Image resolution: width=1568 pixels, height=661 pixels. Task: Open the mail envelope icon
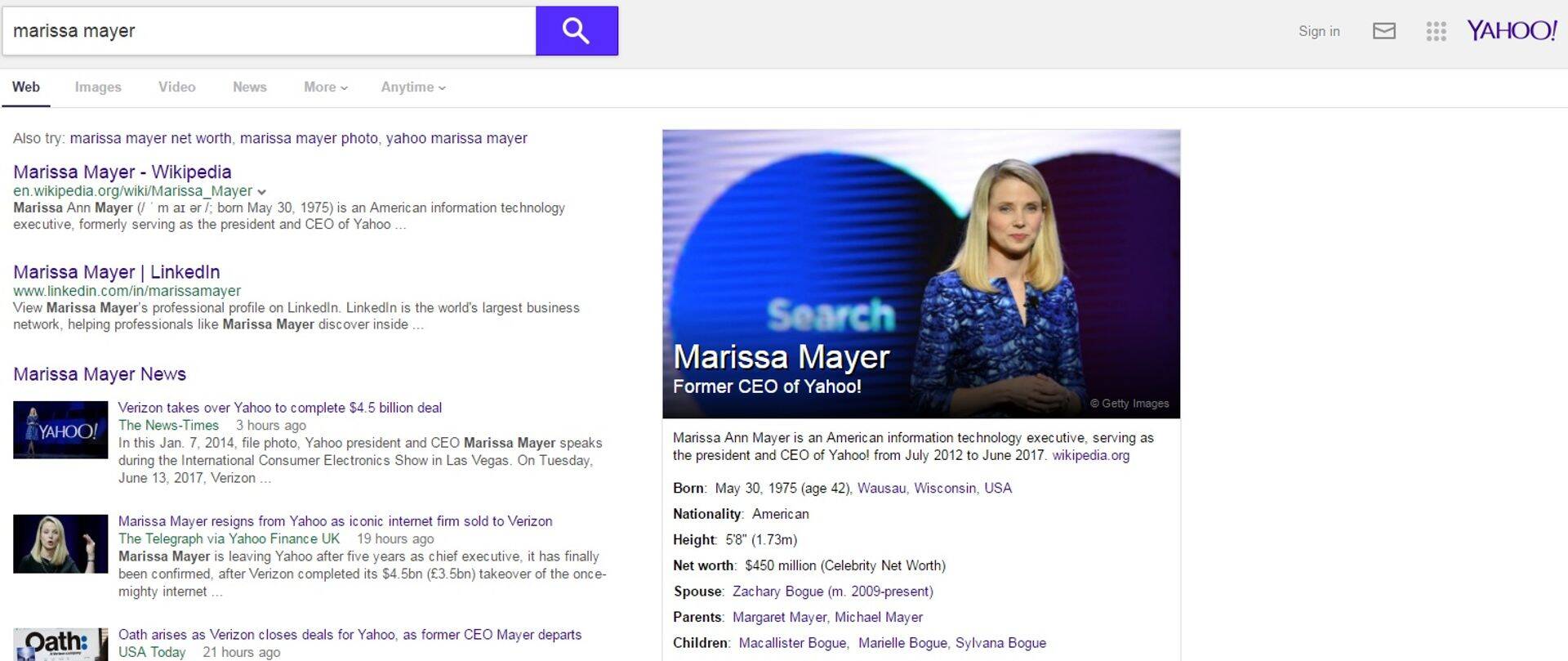pyautogui.click(x=1383, y=31)
